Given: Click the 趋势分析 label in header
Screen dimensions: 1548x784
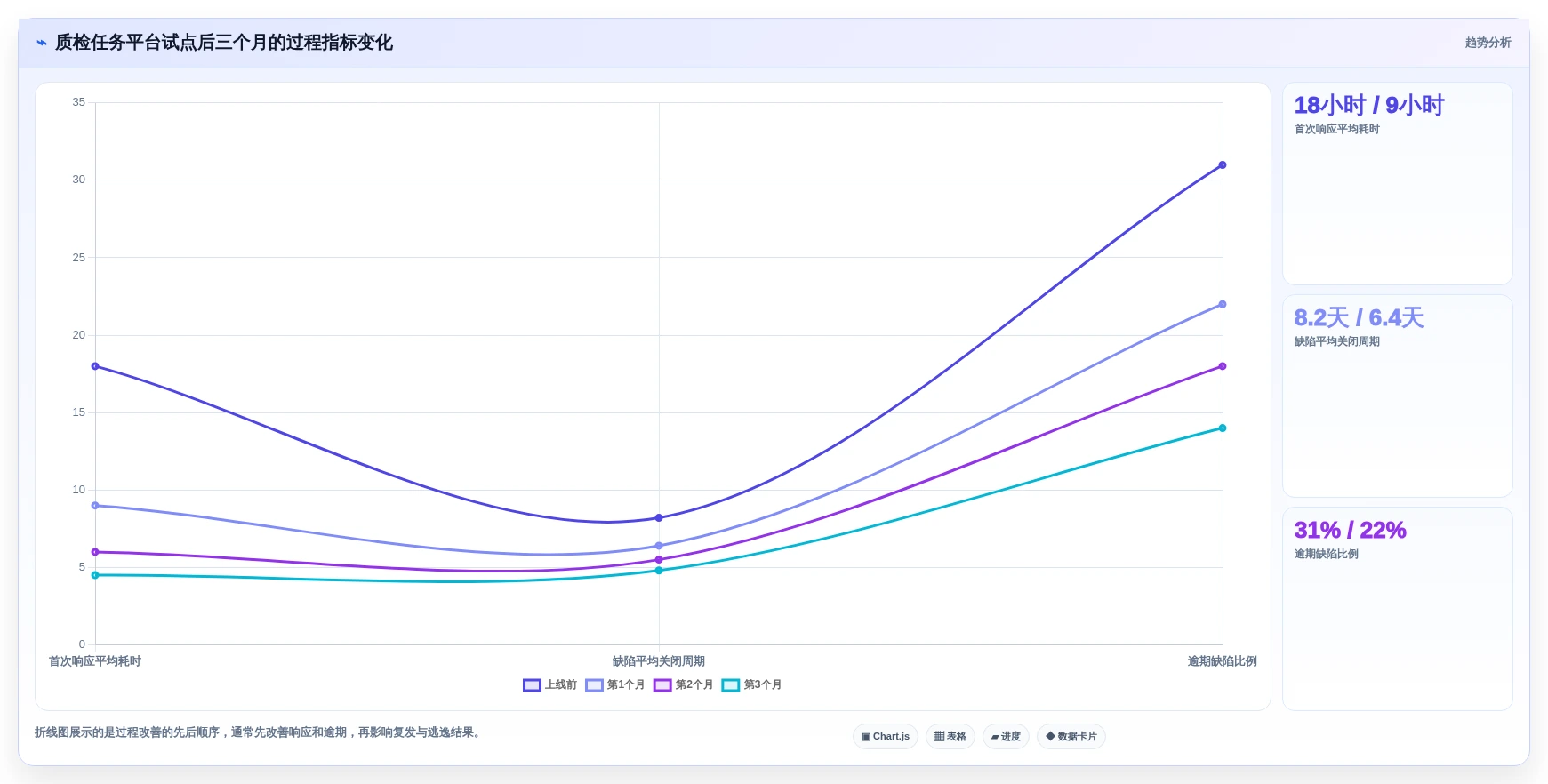Looking at the screenshot, I should pos(1488,43).
